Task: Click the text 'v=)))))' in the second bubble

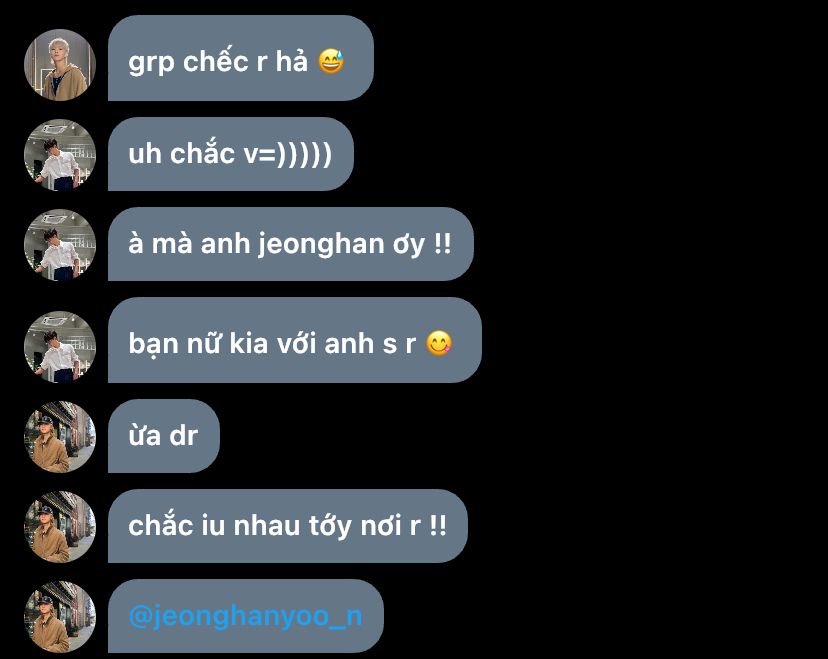Action: [x=288, y=154]
